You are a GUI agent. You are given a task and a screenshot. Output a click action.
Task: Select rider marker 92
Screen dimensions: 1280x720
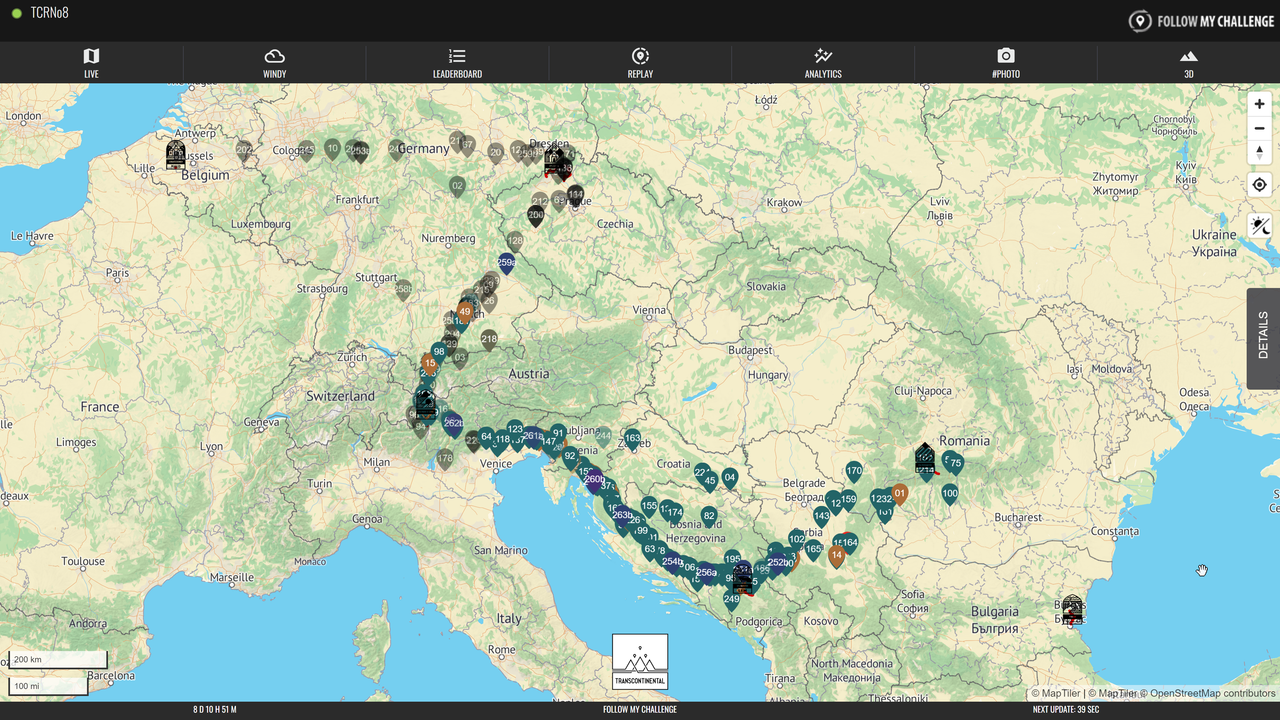tap(570, 457)
